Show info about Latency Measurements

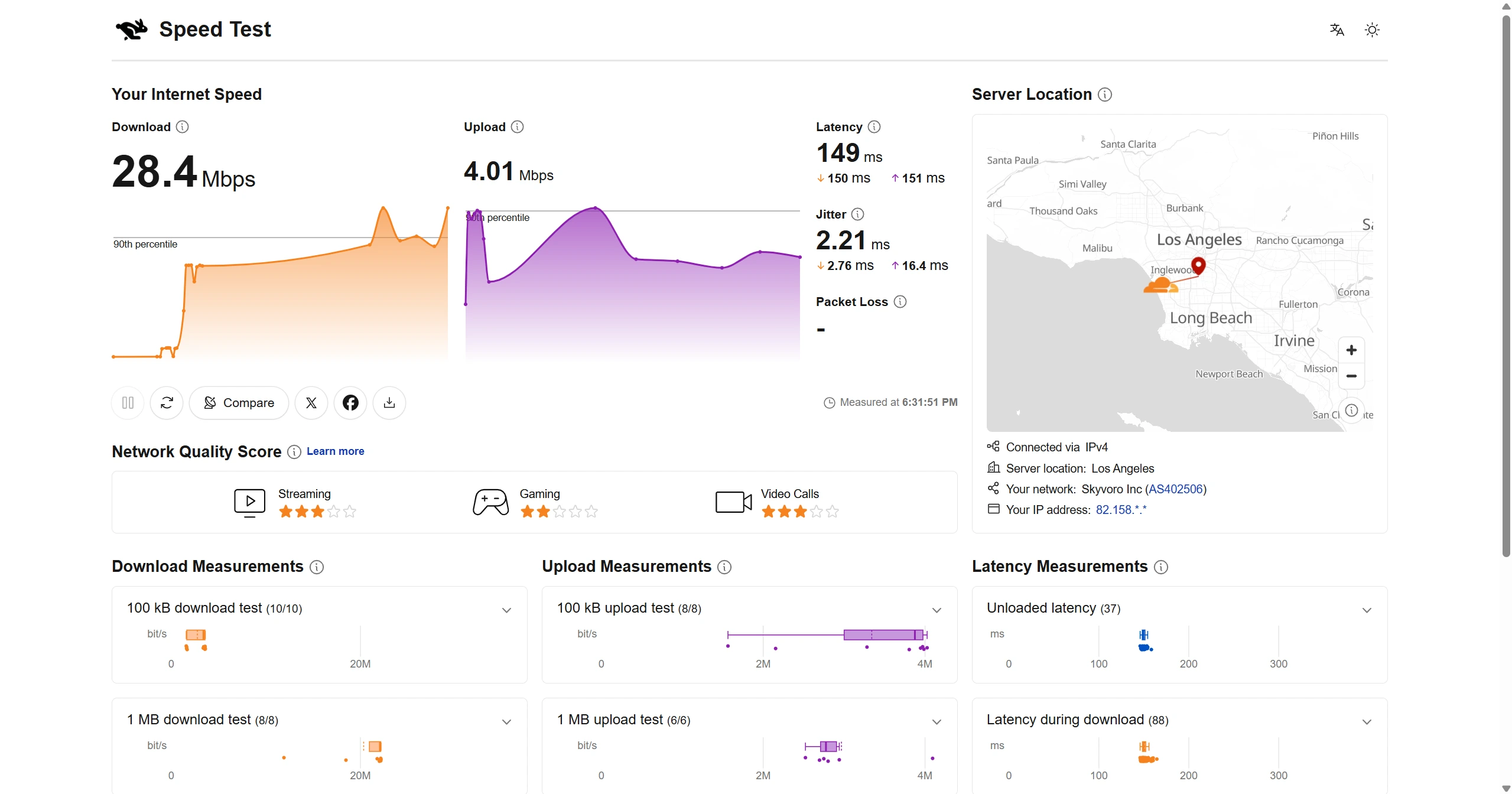[x=1160, y=567]
